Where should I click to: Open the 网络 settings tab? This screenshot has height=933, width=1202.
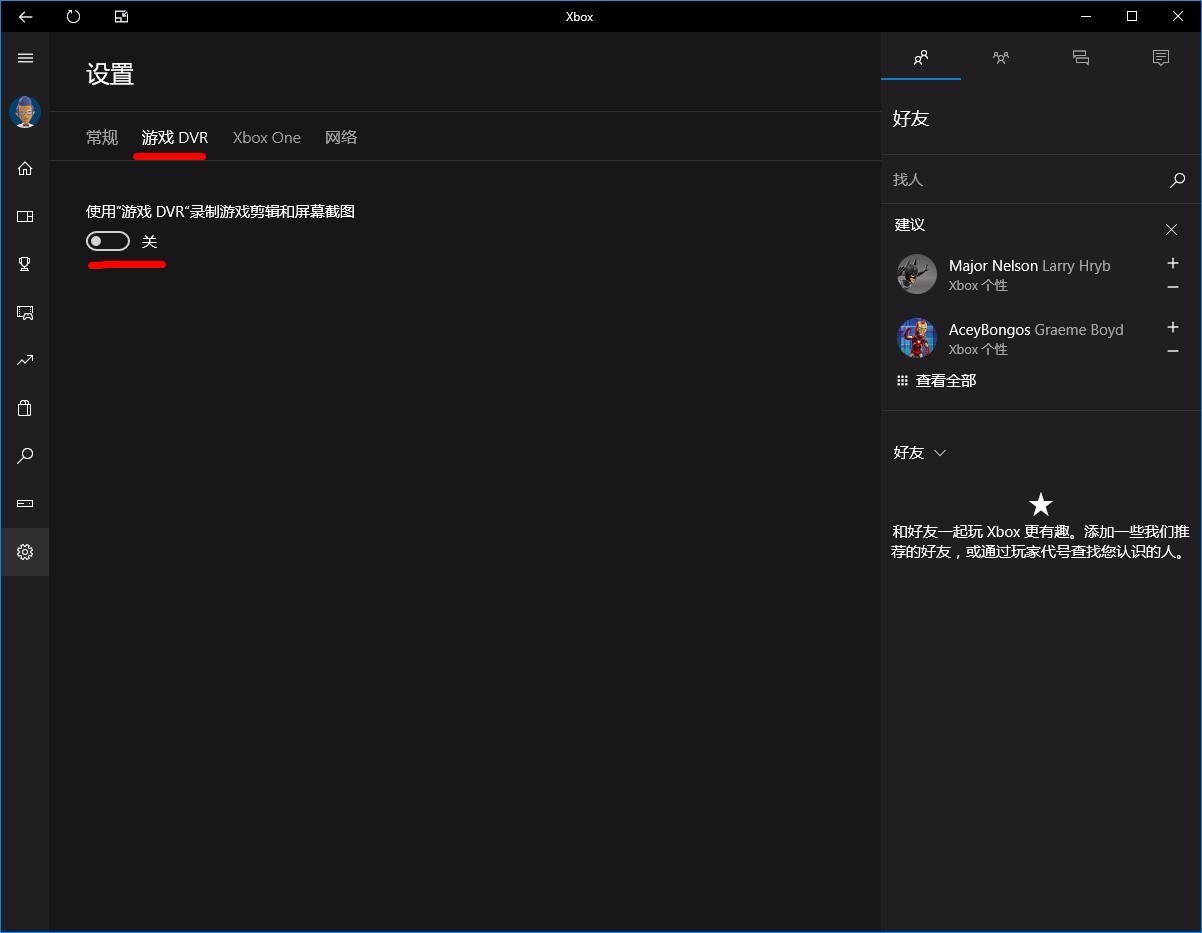[x=341, y=138]
